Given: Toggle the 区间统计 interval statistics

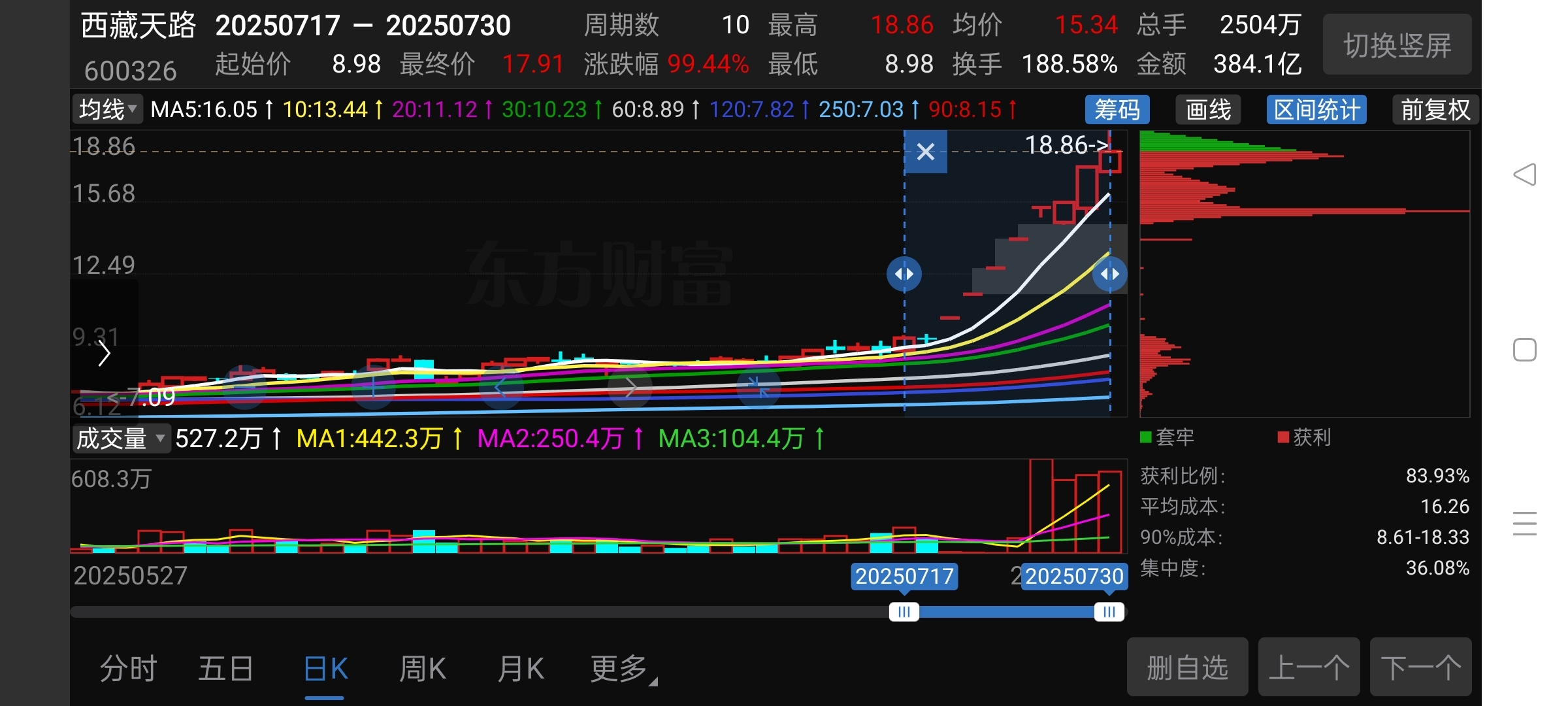Looking at the screenshot, I should click(x=1316, y=109).
